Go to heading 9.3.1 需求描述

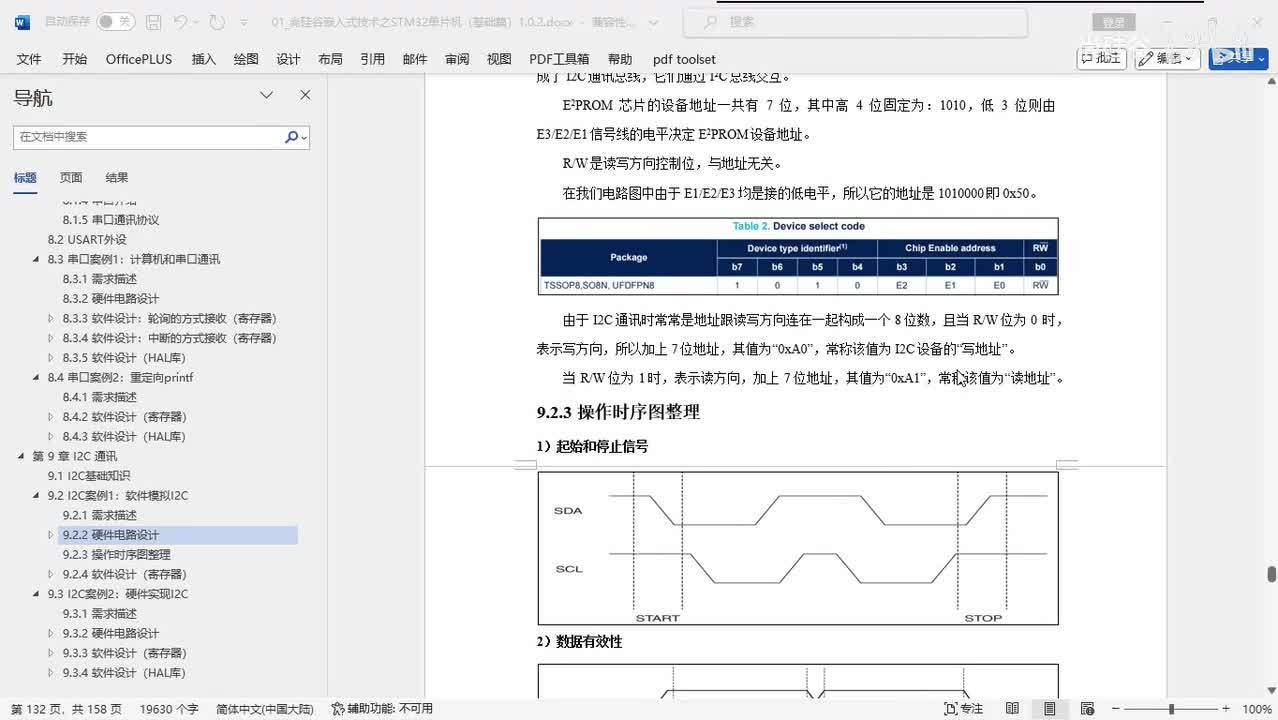pos(100,613)
